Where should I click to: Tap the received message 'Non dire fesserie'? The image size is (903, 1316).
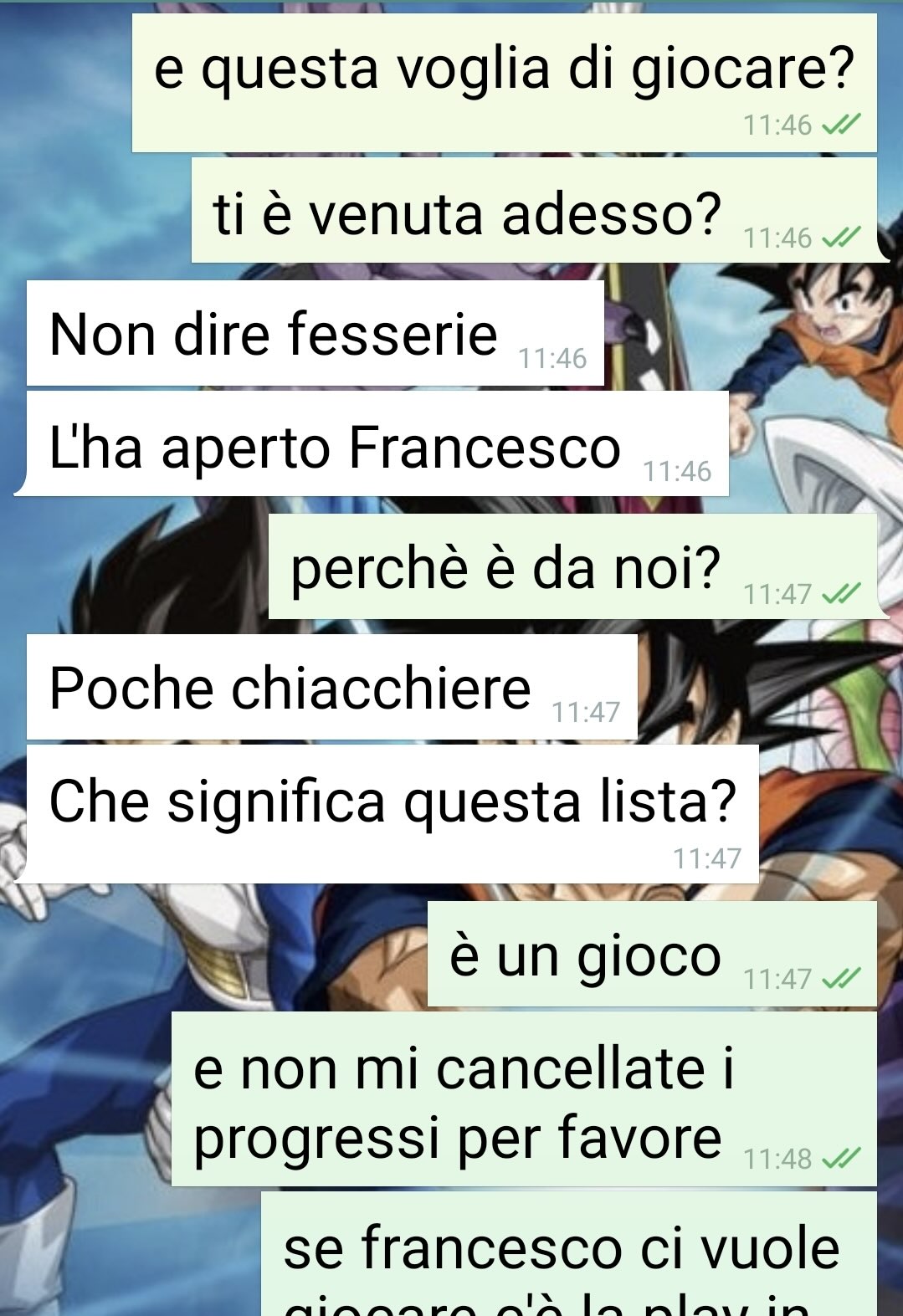[316, 333]
